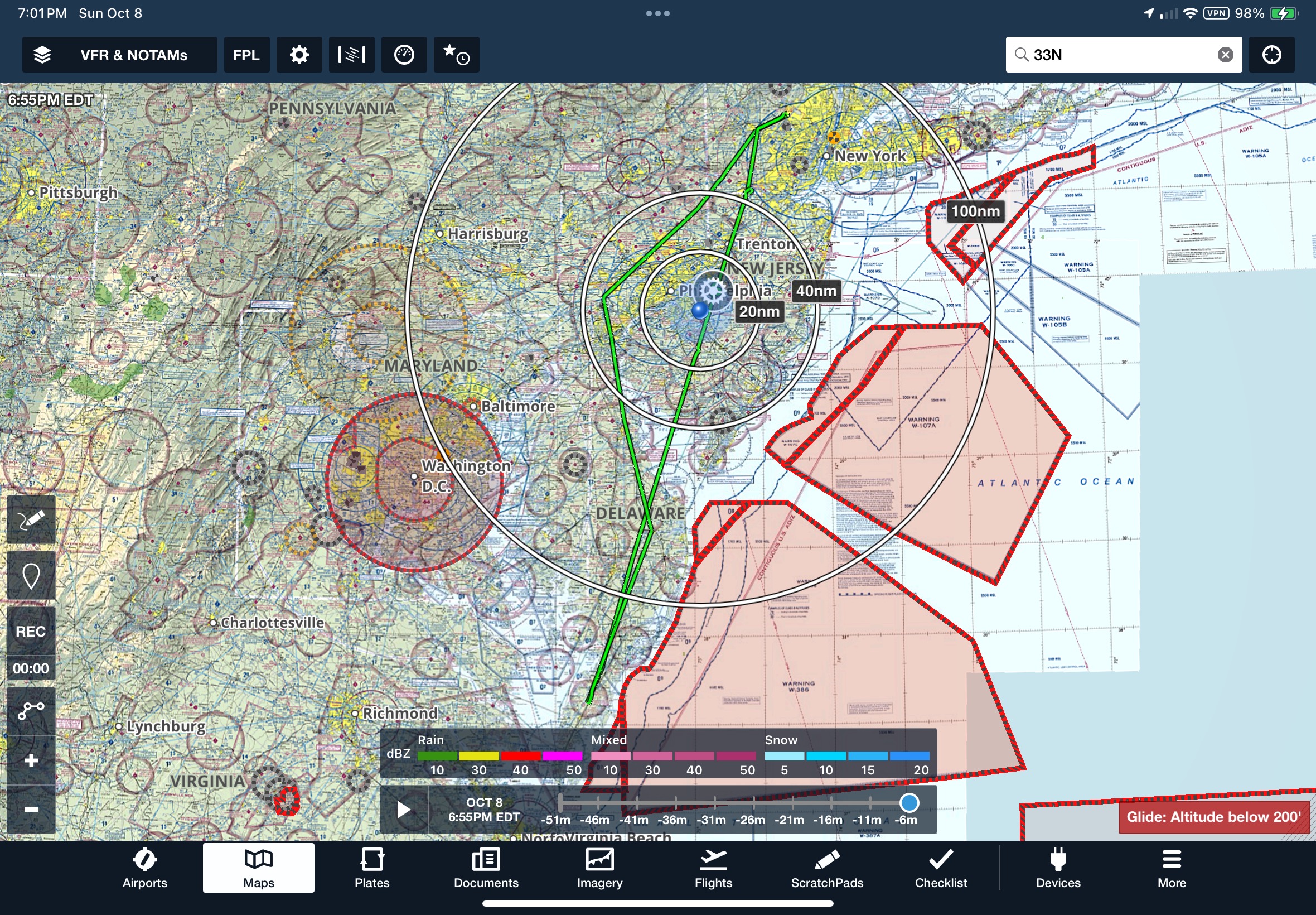Open VFR & NOTAMs layer selector
Viewport: 1316px width, 915px height.
coord(119,55)
